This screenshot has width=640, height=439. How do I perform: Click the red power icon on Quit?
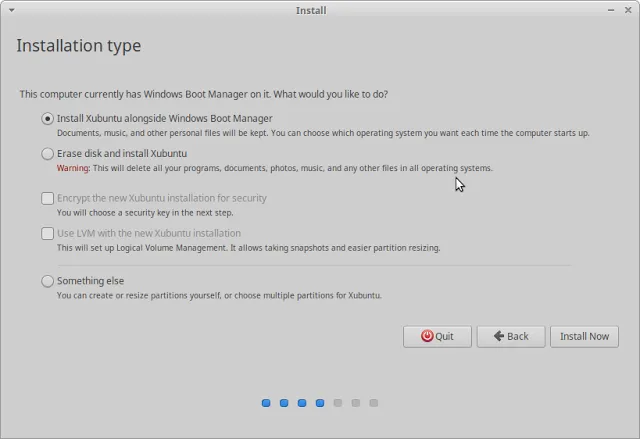pyautogui.click(x=427, y=336)
